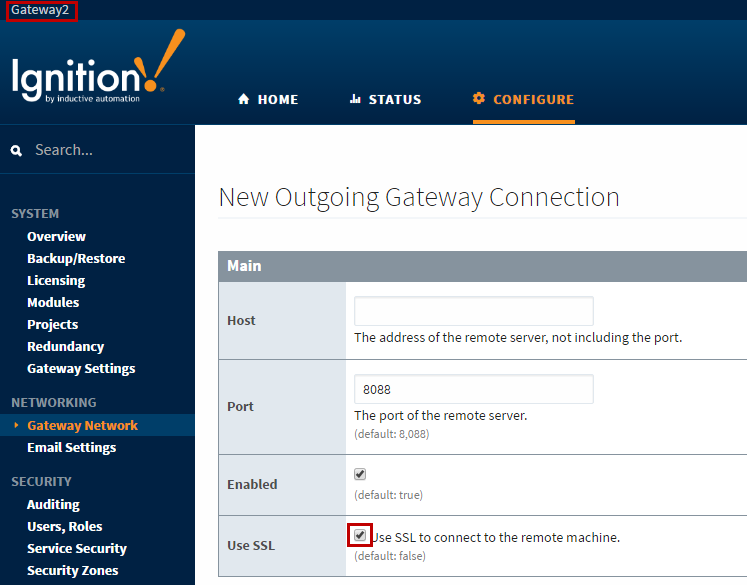The width and height of the screenshot is (747, 585).
Task: Click the orange arrow beside Gateway Network
Action: tap(17, 425)
